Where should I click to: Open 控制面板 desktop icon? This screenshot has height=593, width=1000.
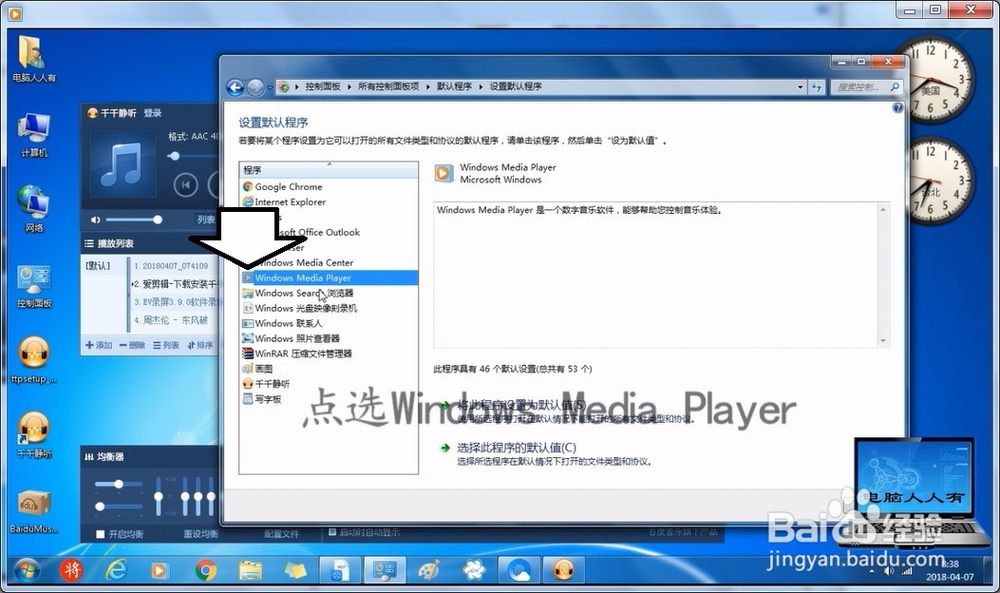tap(34, 285)
